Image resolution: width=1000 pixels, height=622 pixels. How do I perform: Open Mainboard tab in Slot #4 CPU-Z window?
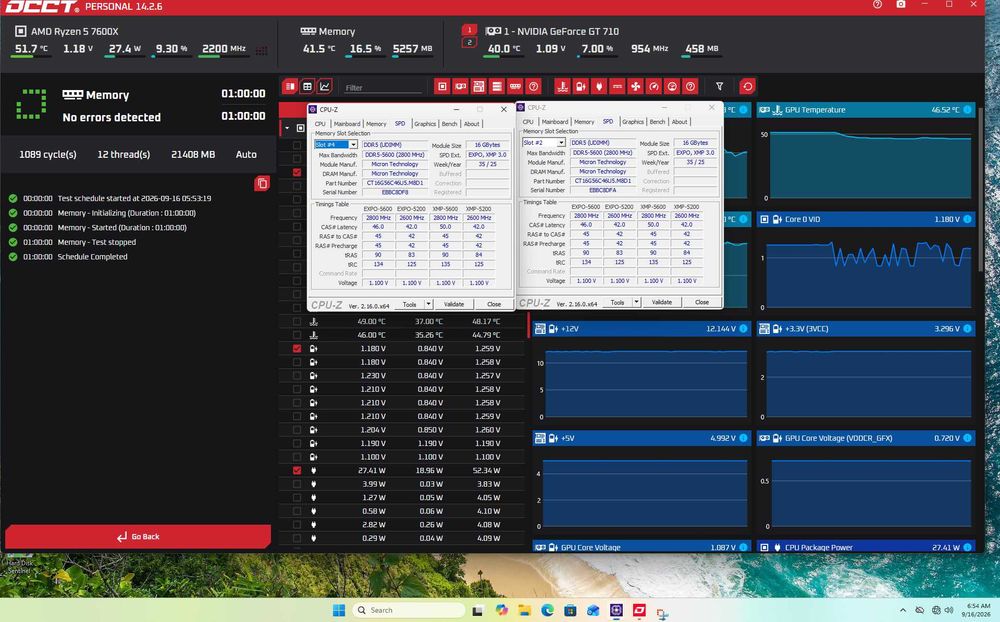click(347, 124)
